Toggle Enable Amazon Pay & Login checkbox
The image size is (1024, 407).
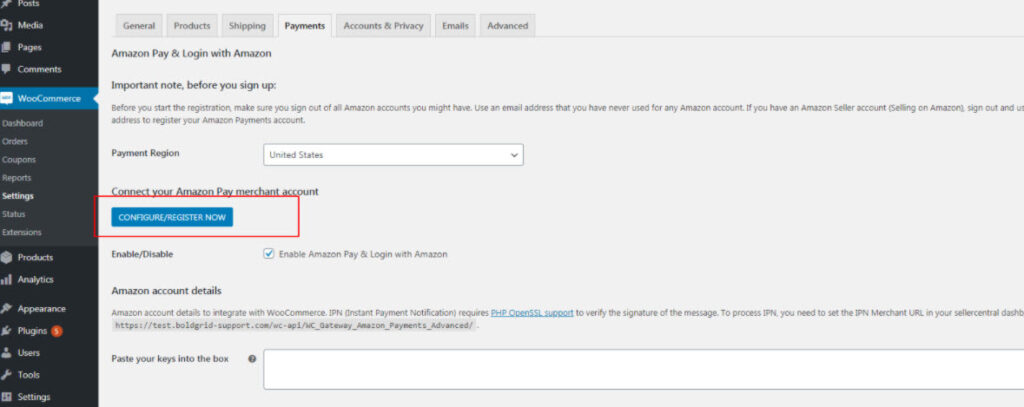[269, 254]
